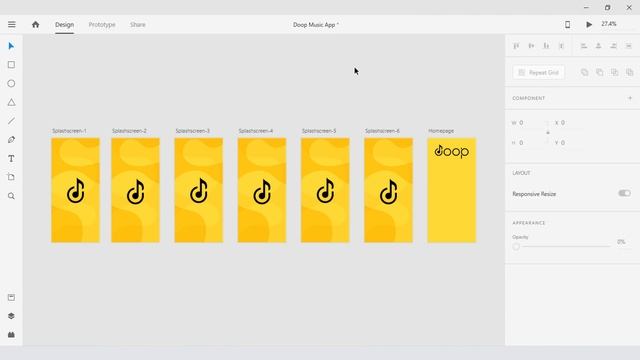Select the Splashscreen-5 artboard label
Viewport: 640px width, 360px height.
click(319, 131)
